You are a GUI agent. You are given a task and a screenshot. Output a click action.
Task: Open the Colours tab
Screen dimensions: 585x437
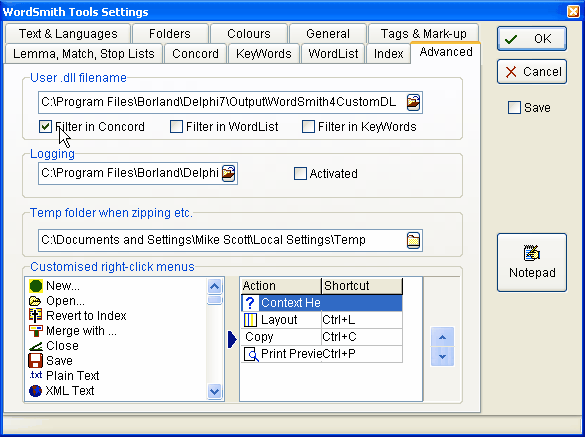pyautogui.click(x=249, y=34)
